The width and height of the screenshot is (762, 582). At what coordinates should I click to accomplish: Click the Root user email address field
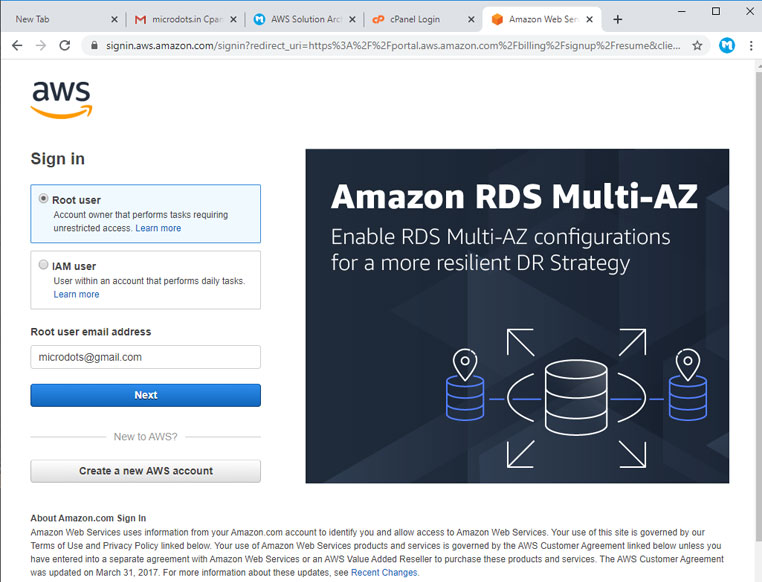(x=145, y=357)
